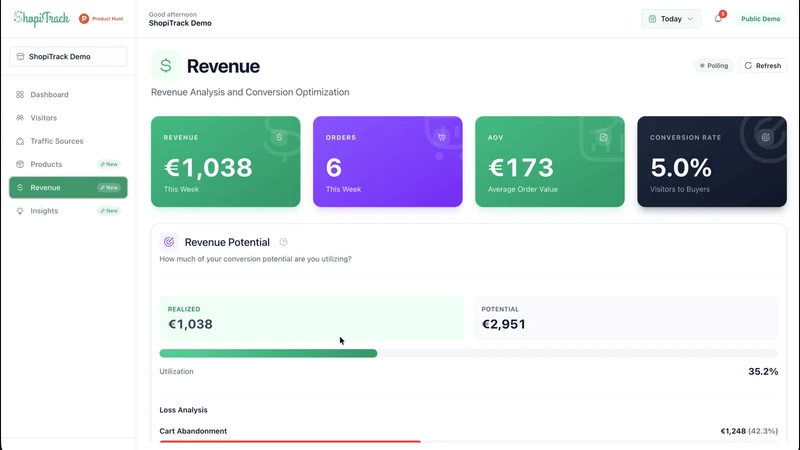Screen dimensions: 800x450
Task: Click the Good afternoon greeting text
Action: (172, 14)
